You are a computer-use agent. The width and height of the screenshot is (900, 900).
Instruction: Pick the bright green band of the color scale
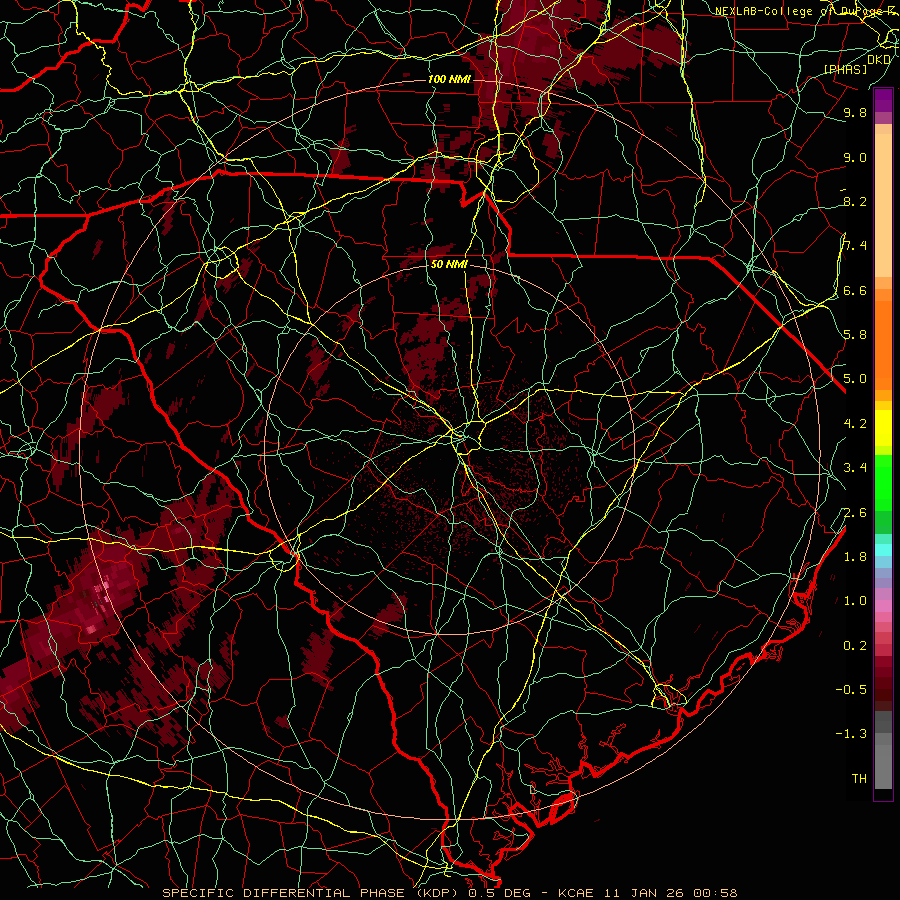click(883, 482)
